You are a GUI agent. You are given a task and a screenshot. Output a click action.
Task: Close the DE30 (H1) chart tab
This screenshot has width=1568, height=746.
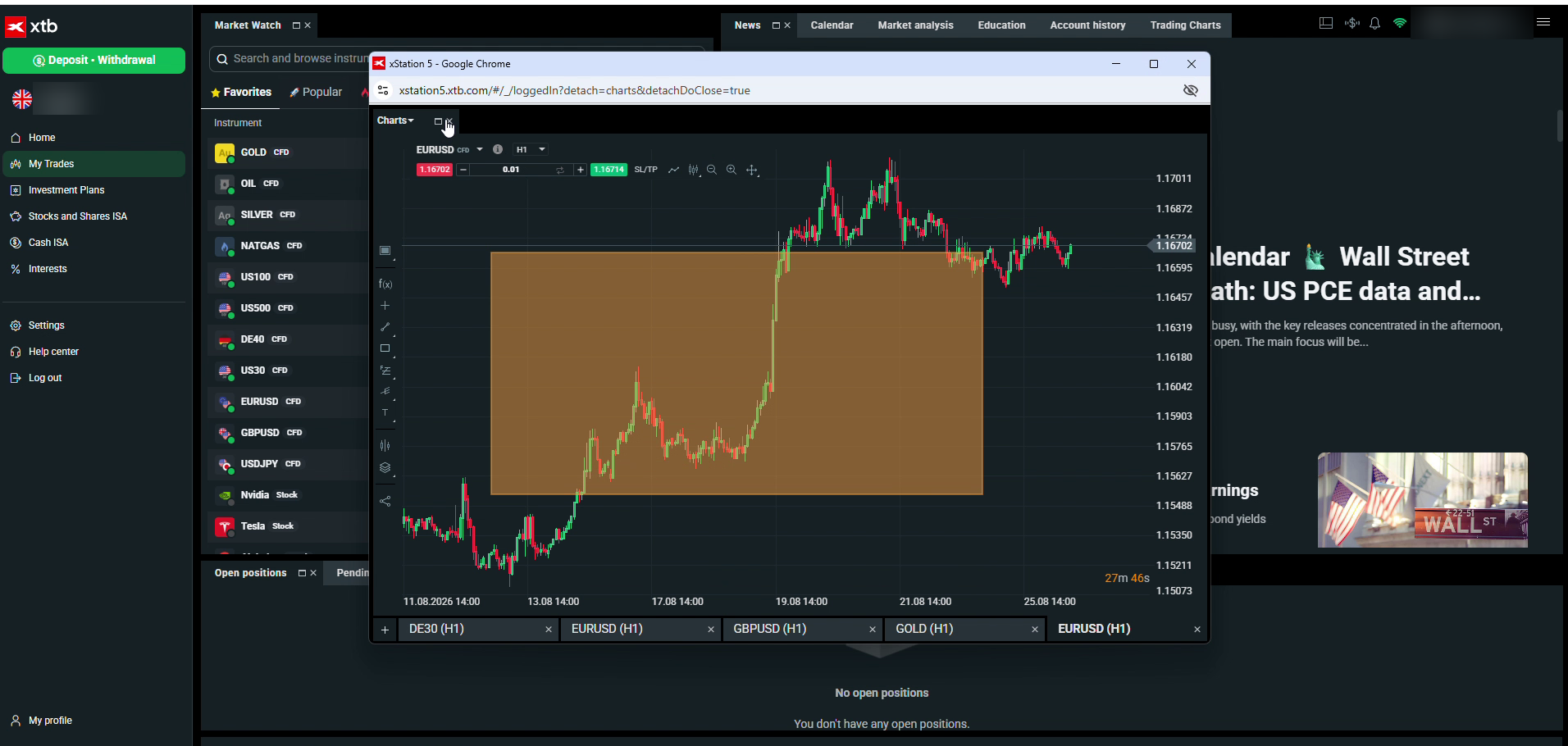click(549, 630)
